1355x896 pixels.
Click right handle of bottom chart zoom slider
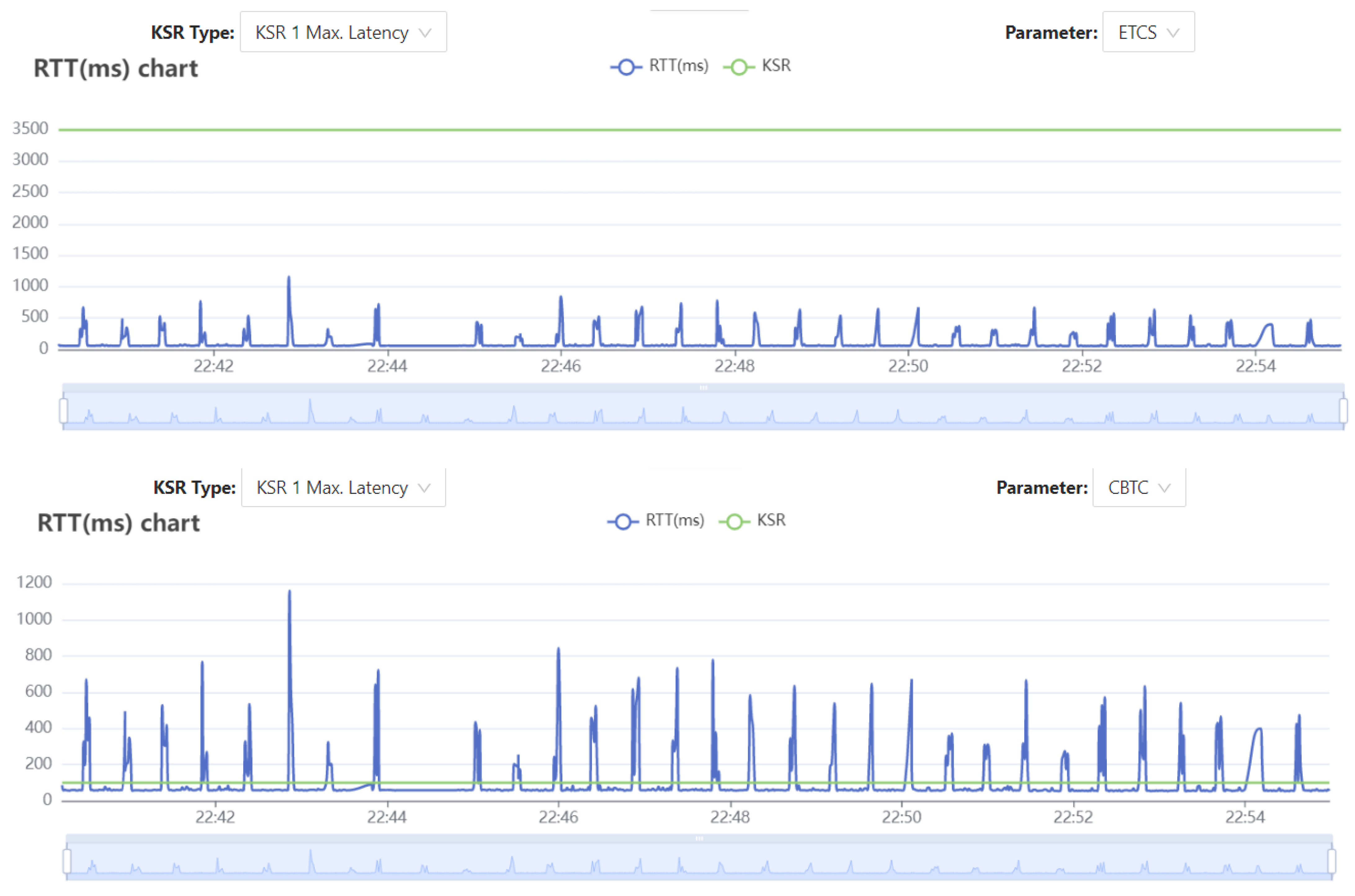[x=1331, y=861]
